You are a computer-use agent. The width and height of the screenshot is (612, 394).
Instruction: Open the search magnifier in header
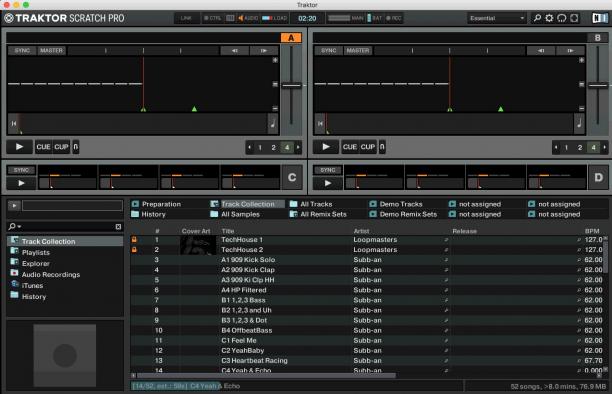(537, 18)
